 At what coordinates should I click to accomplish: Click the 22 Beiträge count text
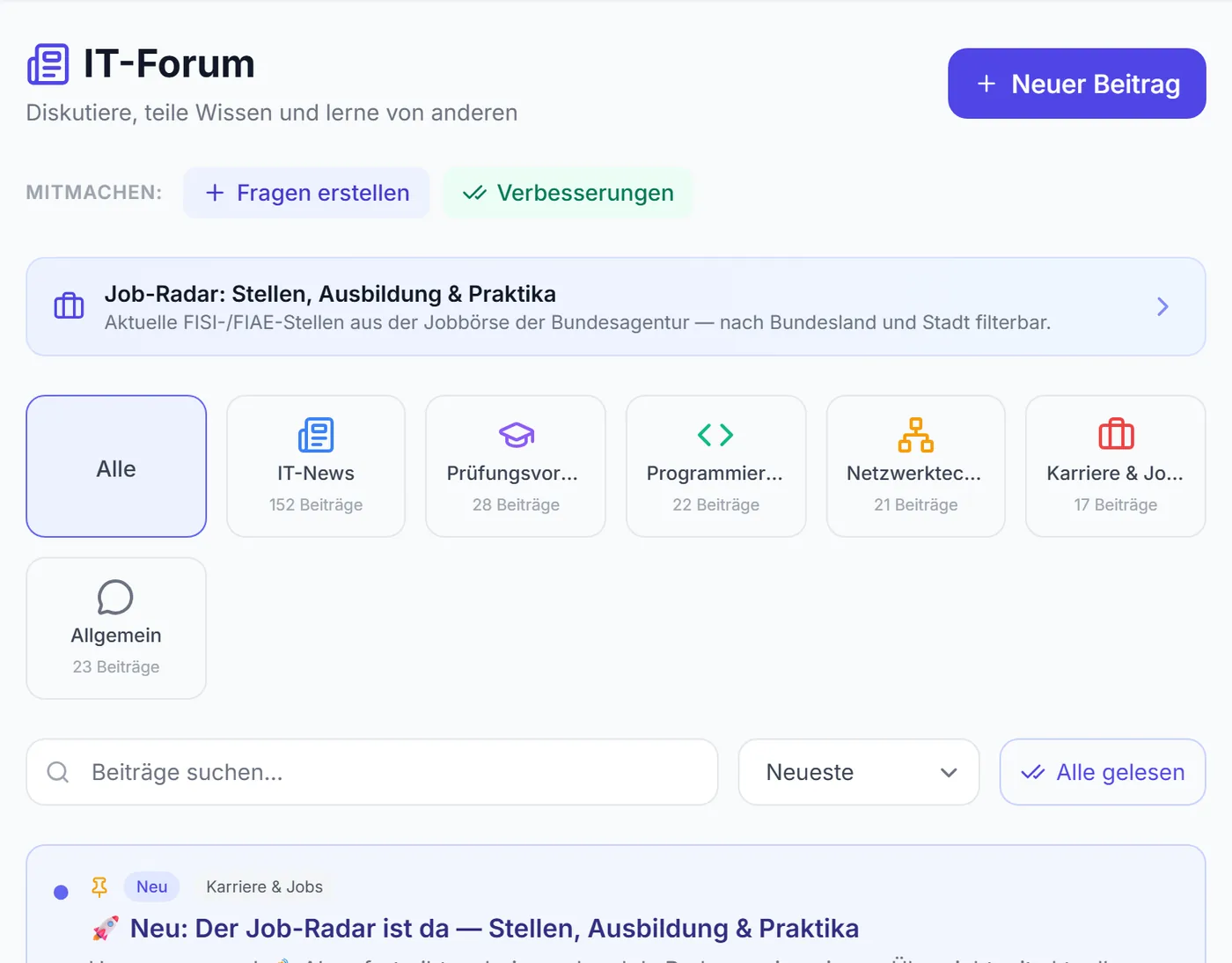click(x=715, y=504)
